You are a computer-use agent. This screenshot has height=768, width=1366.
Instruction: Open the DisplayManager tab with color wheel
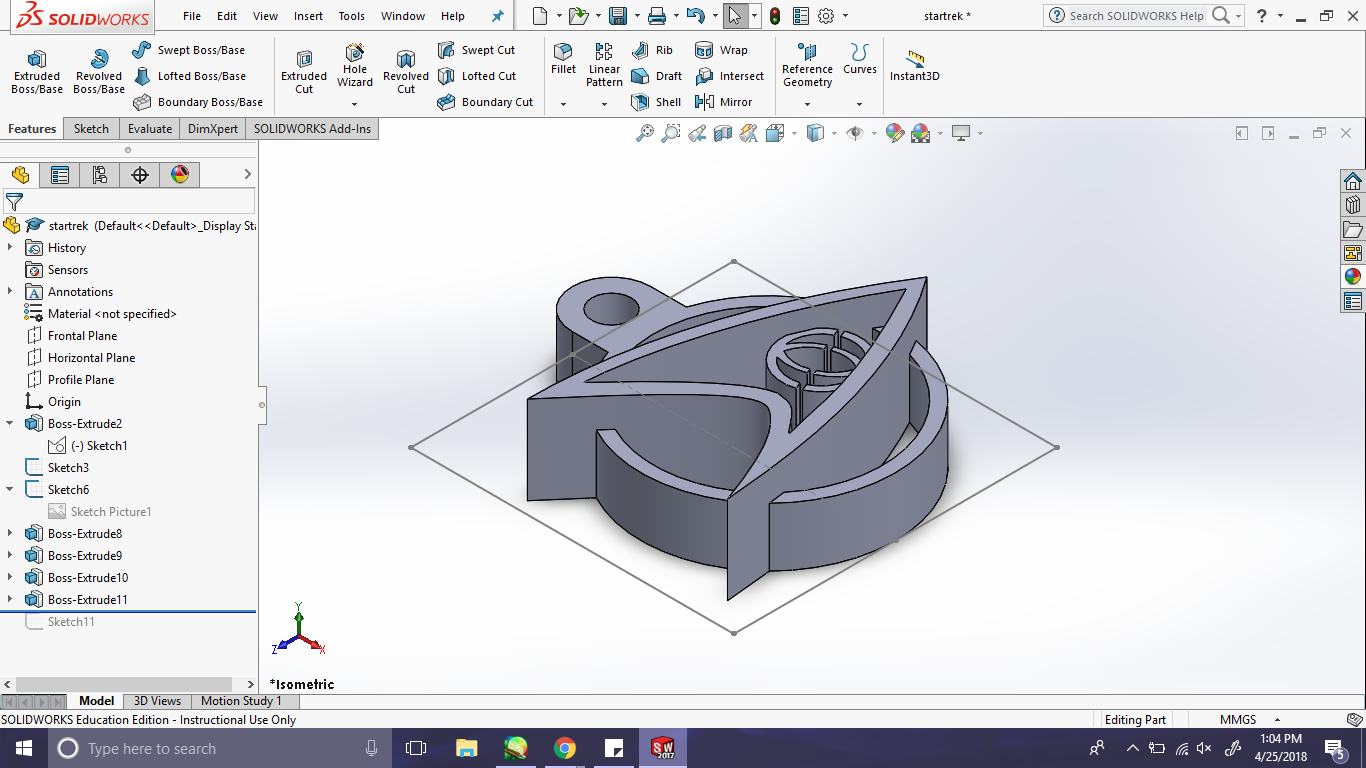(x=180, y=175)
